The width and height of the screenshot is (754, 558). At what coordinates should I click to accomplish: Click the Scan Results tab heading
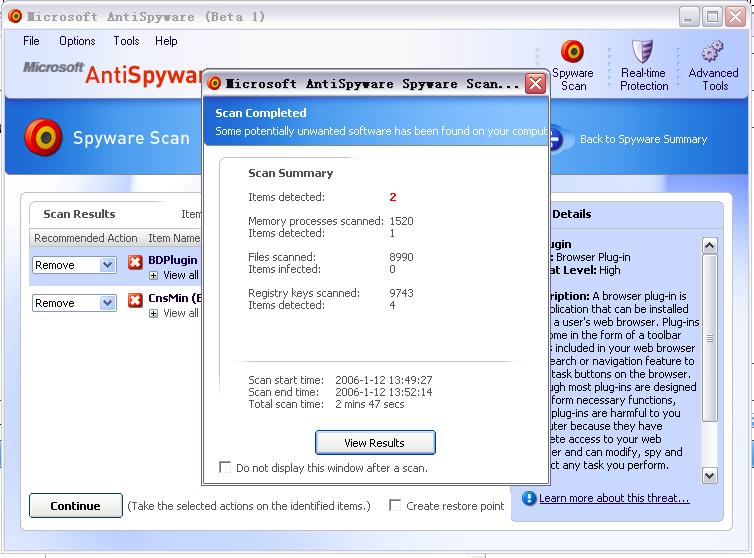tap(79, 214)
